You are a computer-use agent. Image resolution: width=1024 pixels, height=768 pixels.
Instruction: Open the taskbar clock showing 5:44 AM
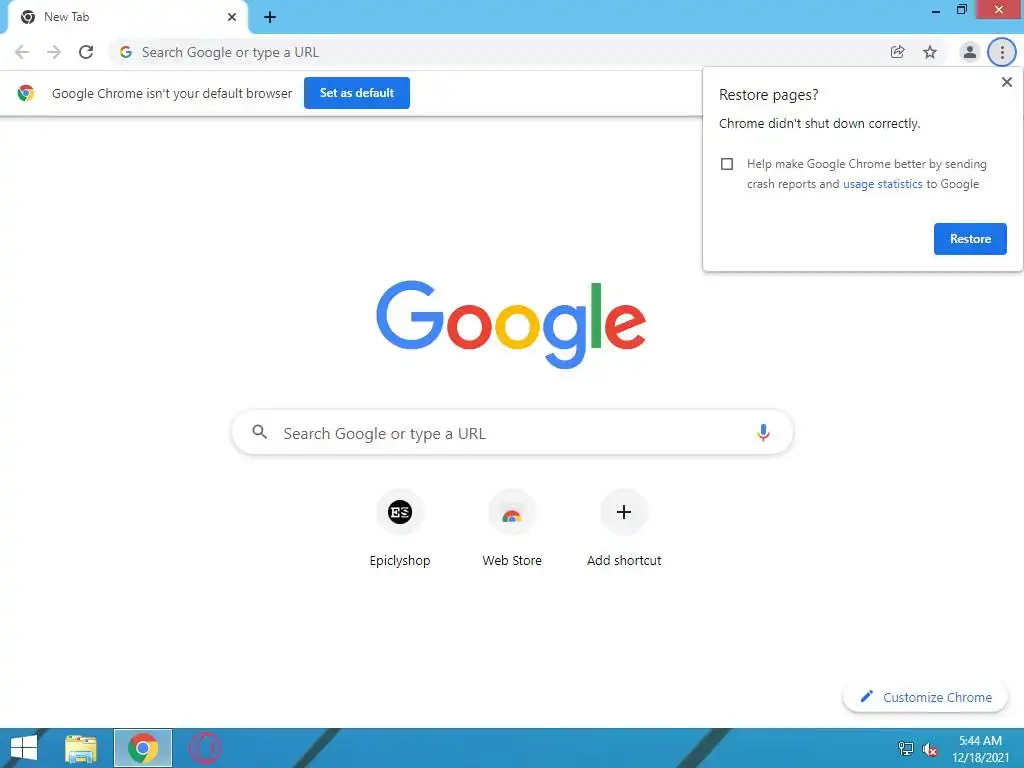pos(980,749)
